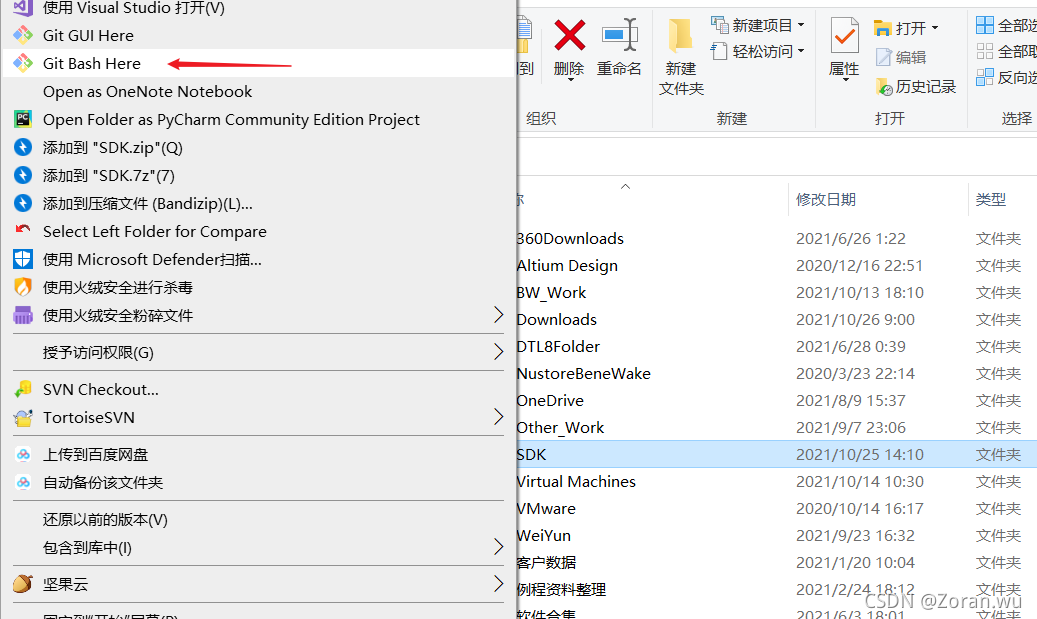Open the 新建项目 dropdown arrow
1037x619 pixels.
click(801, 25)
